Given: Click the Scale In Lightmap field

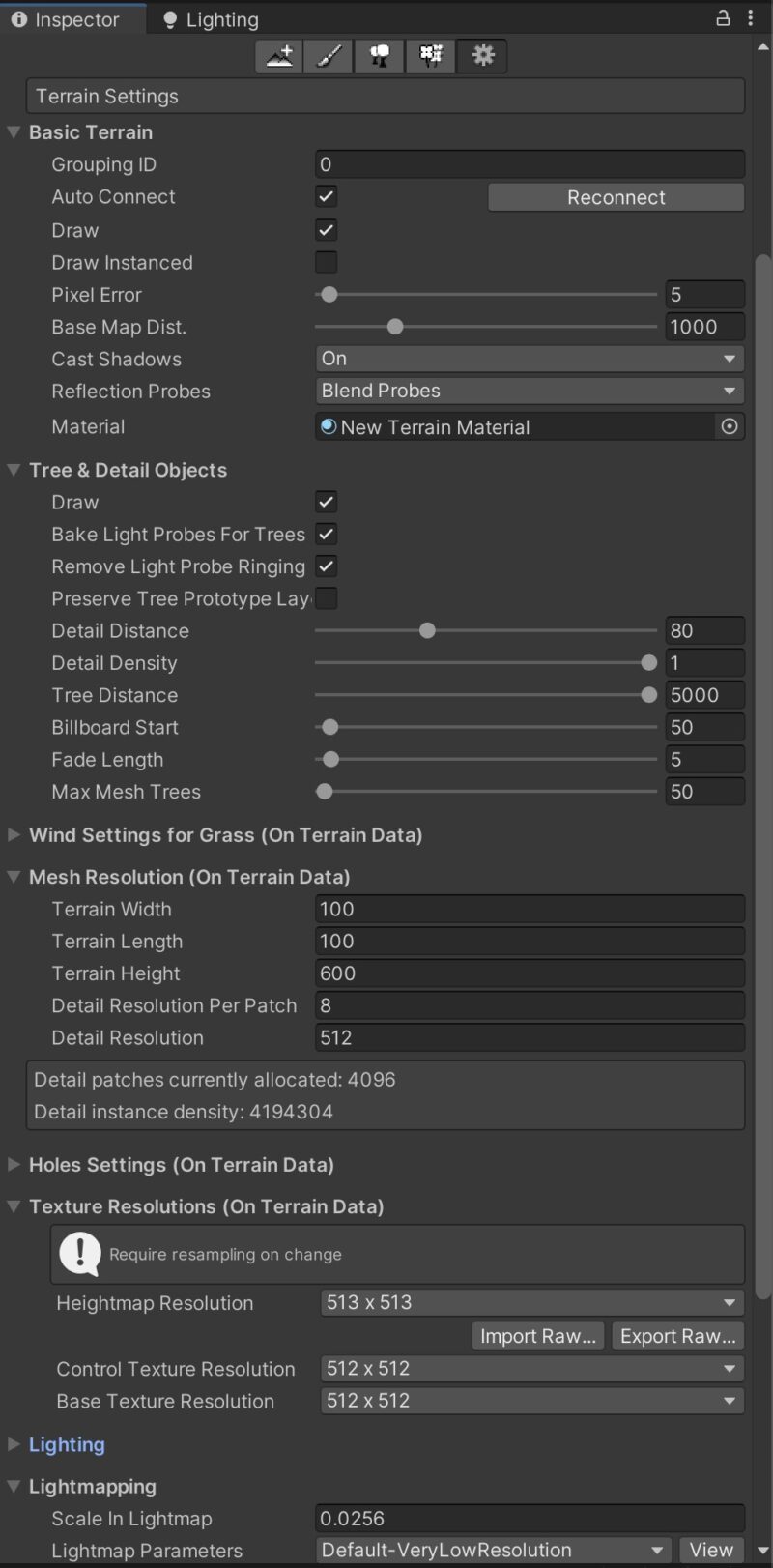Looking at the screenshot, I should (x=530, y=1518).
